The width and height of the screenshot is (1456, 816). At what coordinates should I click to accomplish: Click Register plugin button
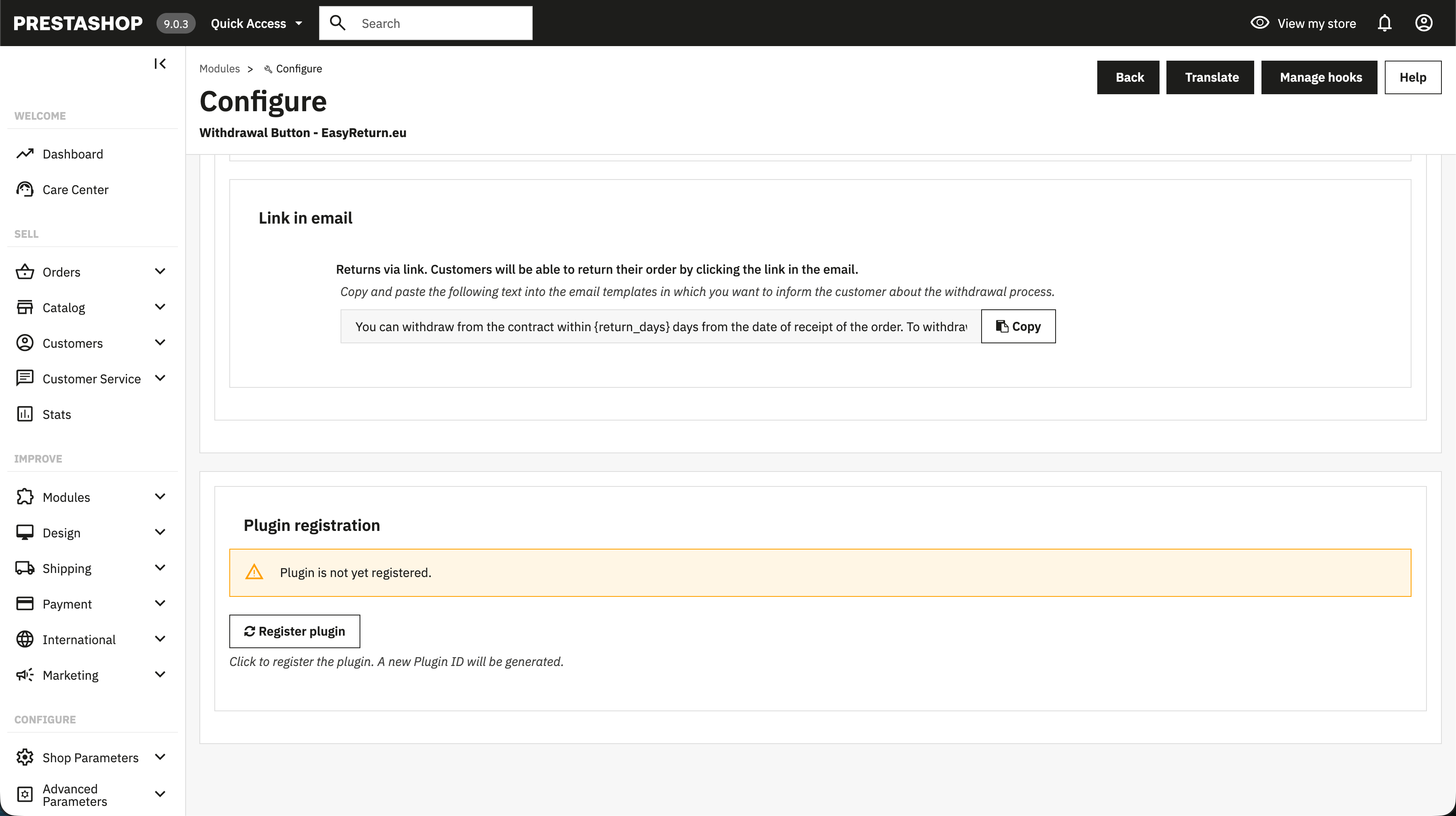coord(294,631)
